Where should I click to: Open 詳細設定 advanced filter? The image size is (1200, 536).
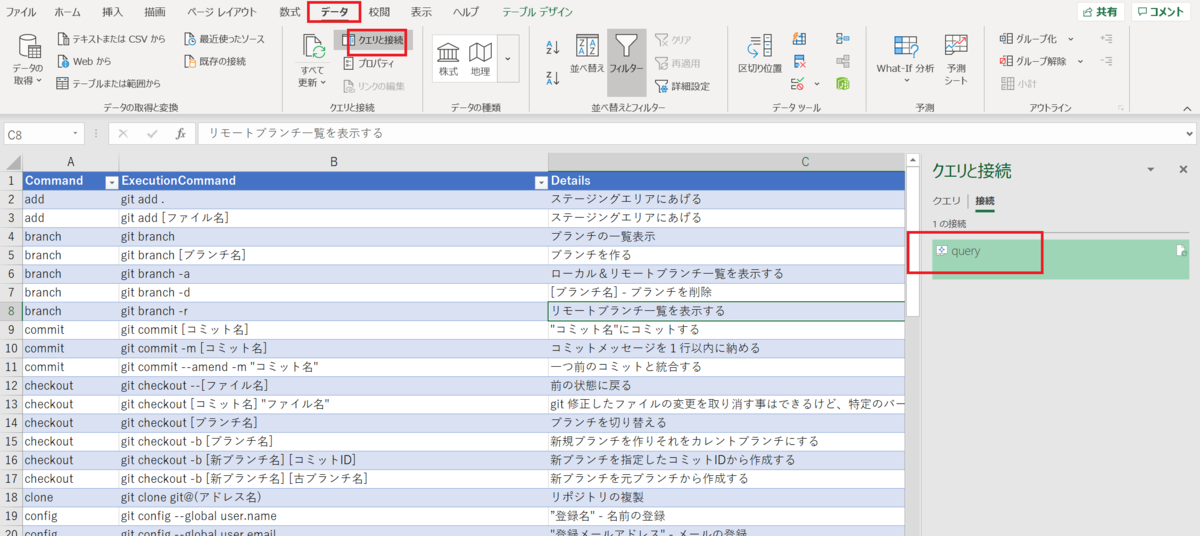[683, 86]
